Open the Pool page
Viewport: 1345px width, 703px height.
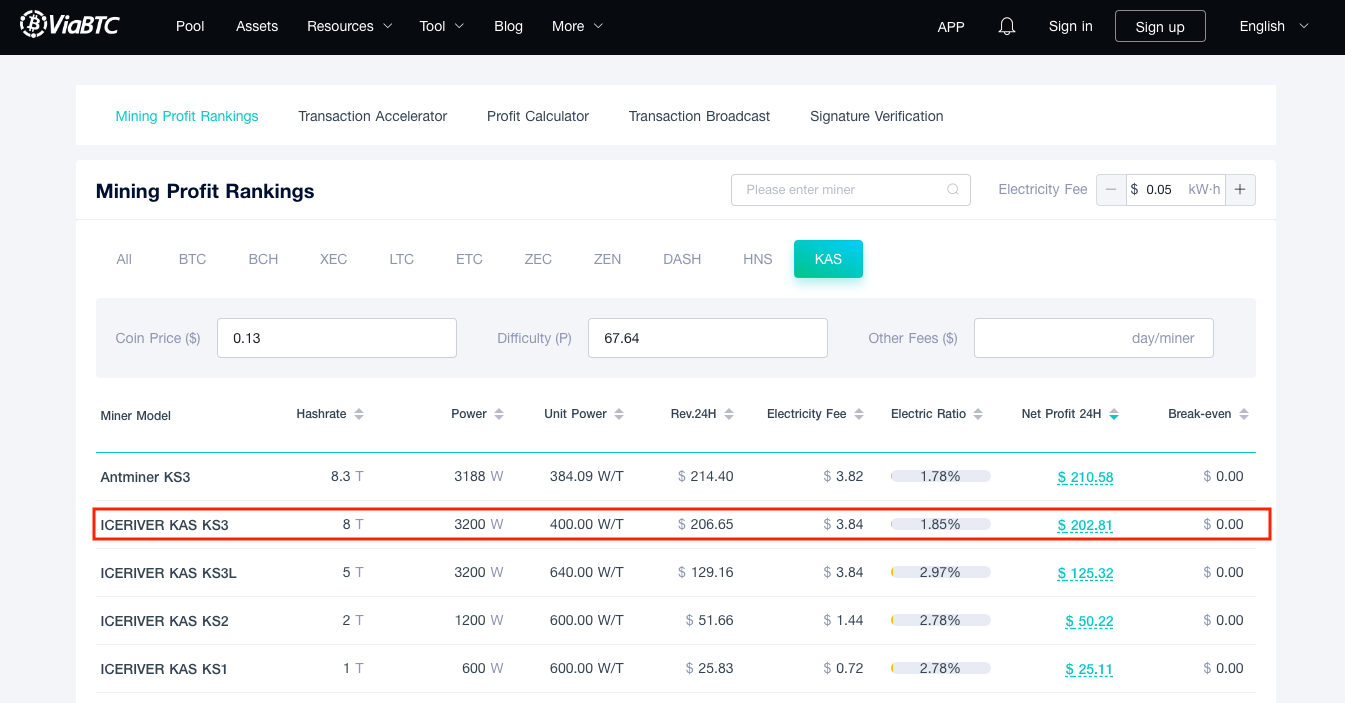tap(190, 26)
